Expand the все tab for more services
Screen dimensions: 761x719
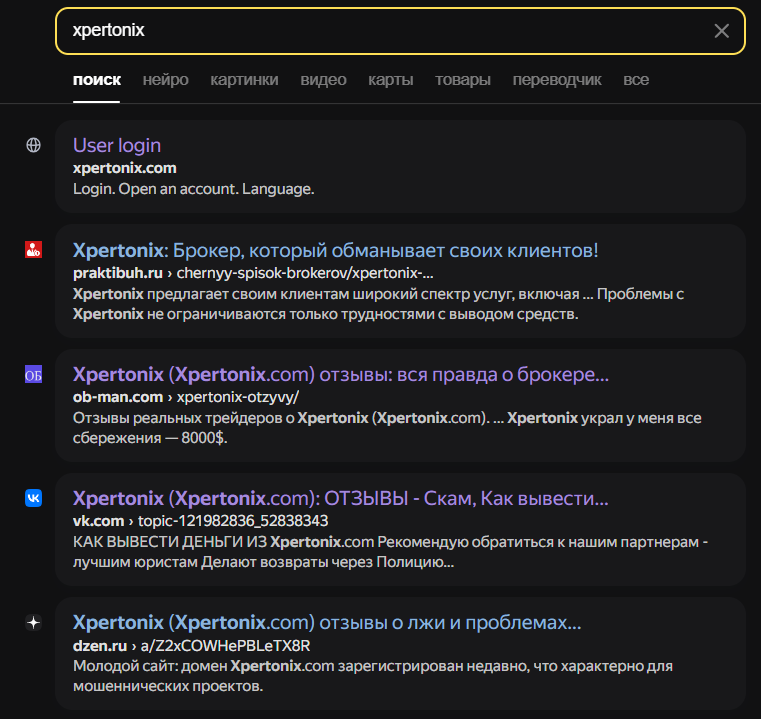coord(636,80)
